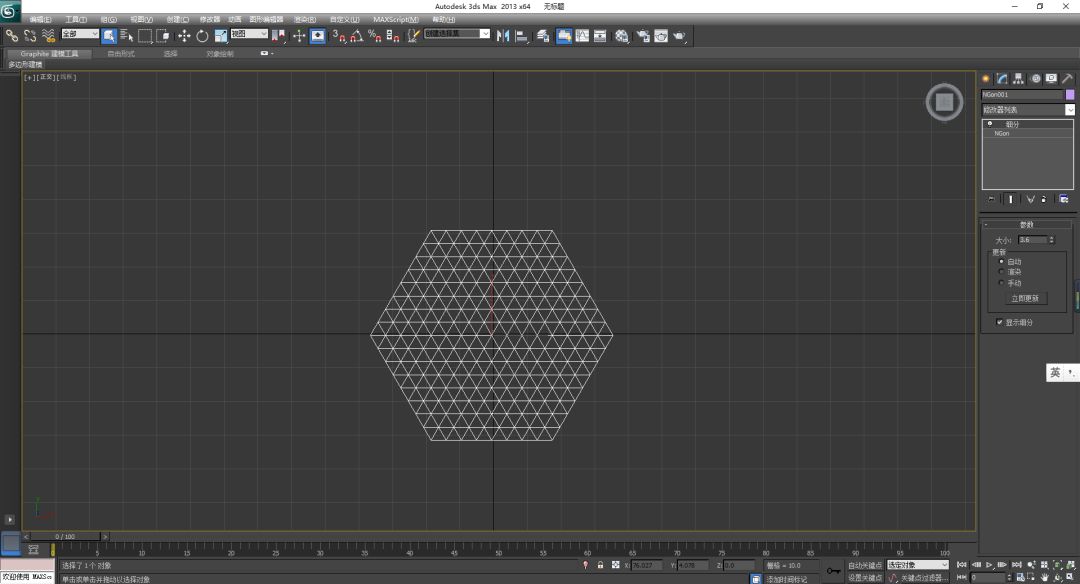1080x584 pixels.
Task: Toggle the selection lock padlock icon
Action: [600, 565]
